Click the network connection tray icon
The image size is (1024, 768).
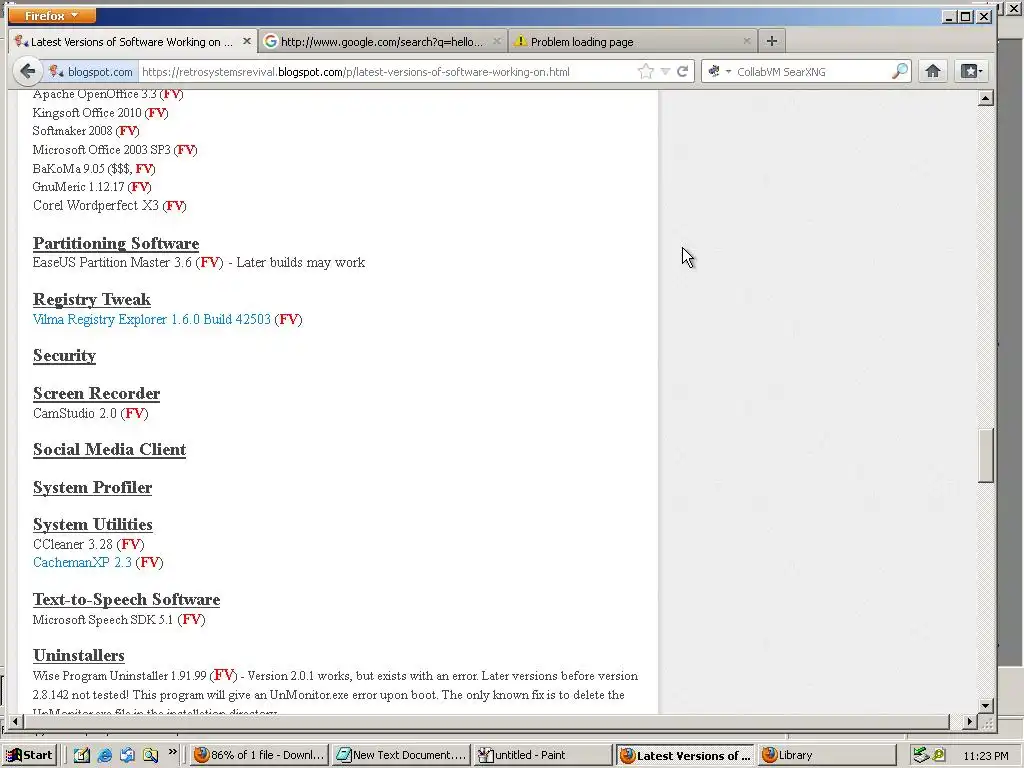[x=921, y=755]
